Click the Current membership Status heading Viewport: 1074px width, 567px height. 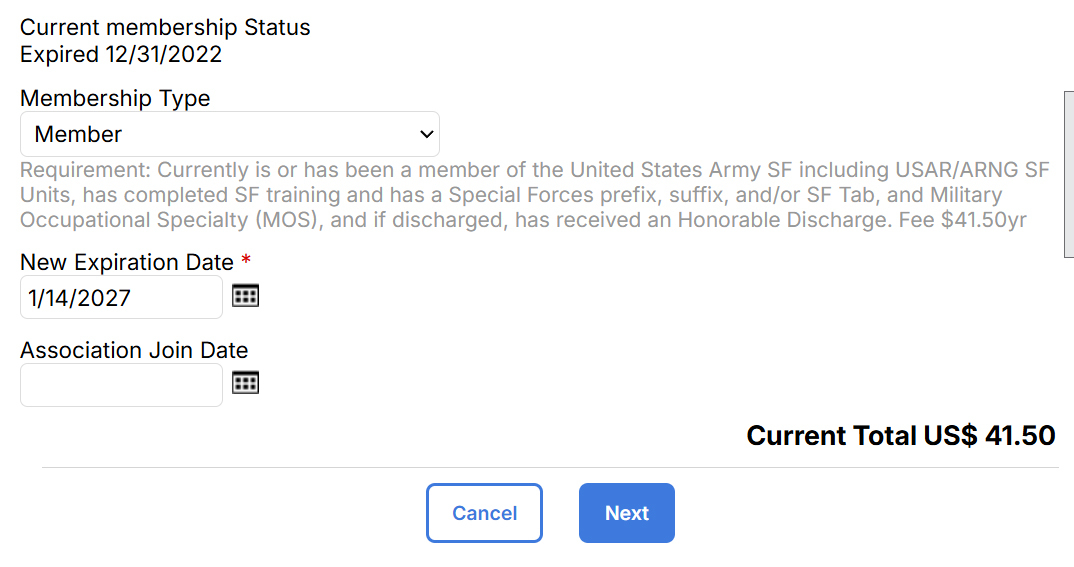pyautogui.click(x=165, y=27)
